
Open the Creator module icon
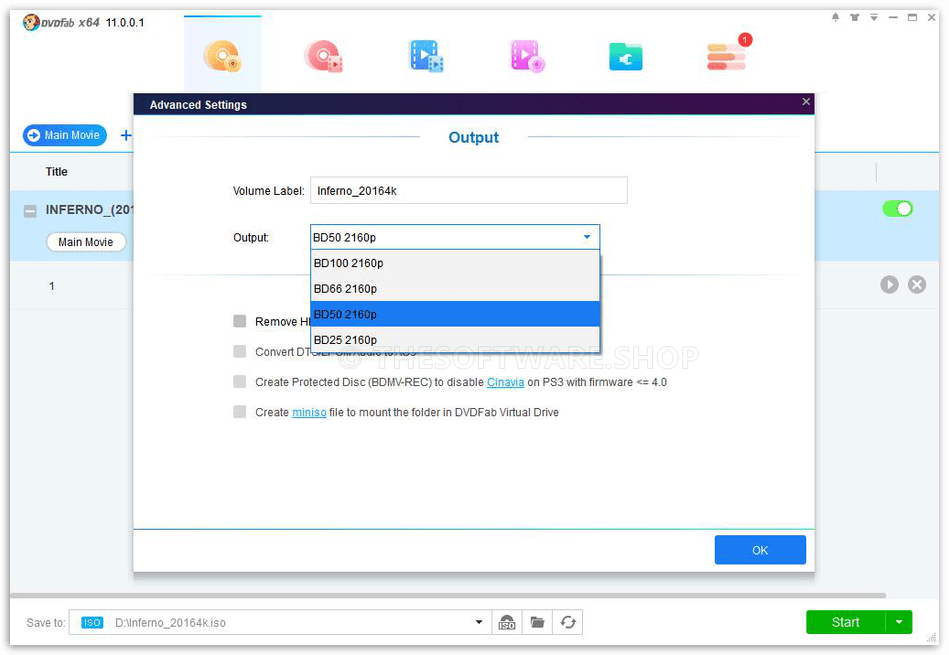click(x=528, y=56)
